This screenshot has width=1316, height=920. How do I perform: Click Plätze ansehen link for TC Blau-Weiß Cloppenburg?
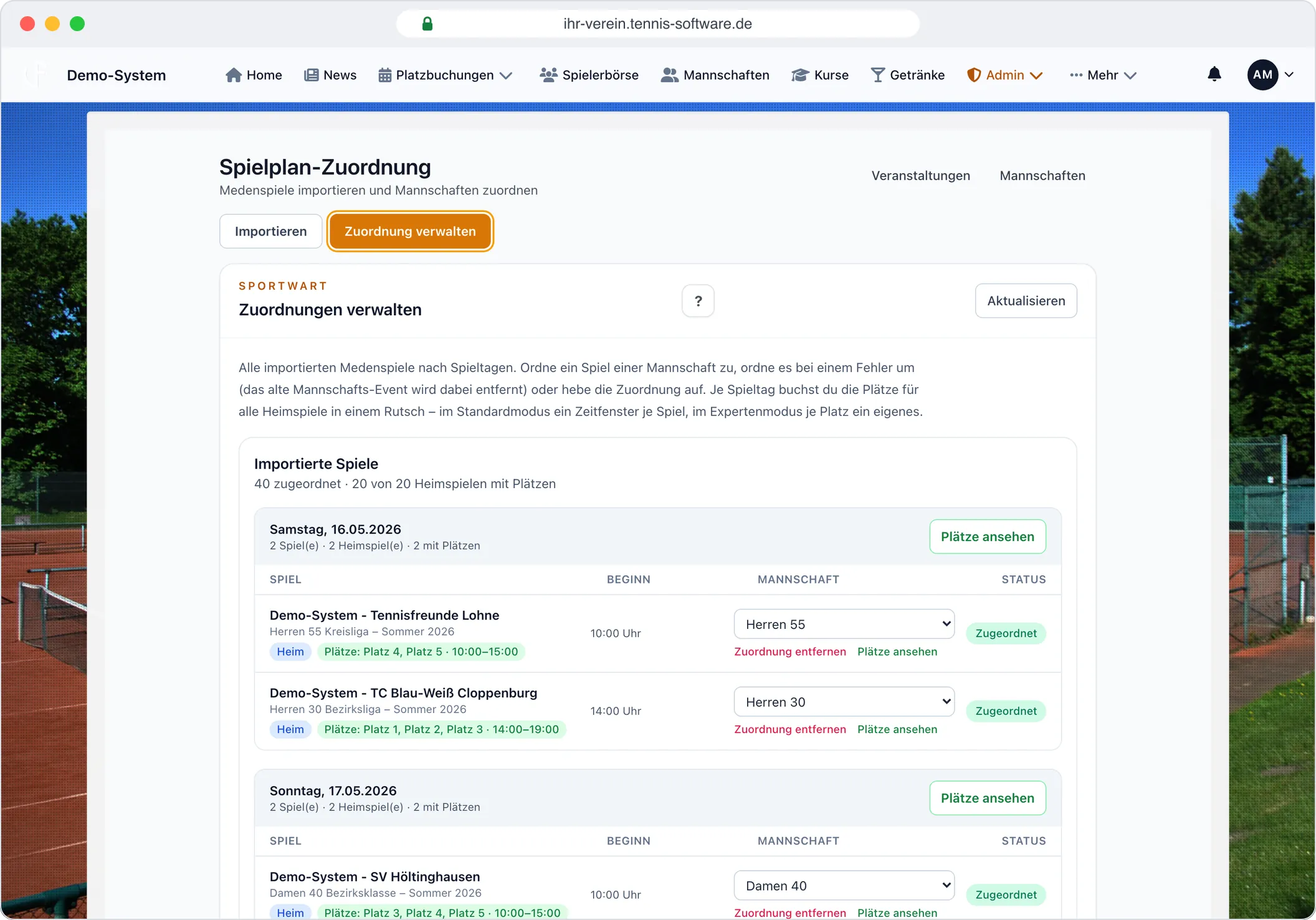pyautogui.click(x=897, y=729)
